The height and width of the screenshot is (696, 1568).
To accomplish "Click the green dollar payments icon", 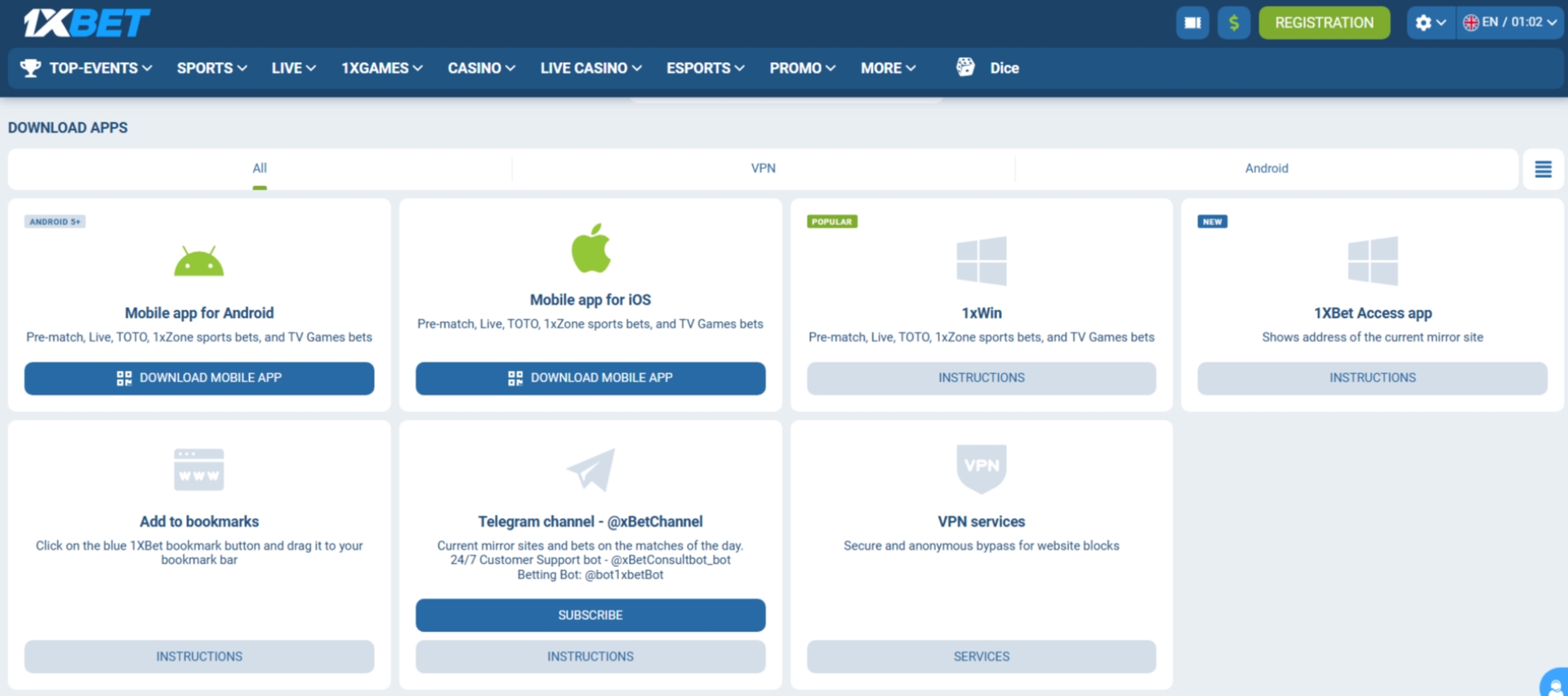I will pos(1233,23).
